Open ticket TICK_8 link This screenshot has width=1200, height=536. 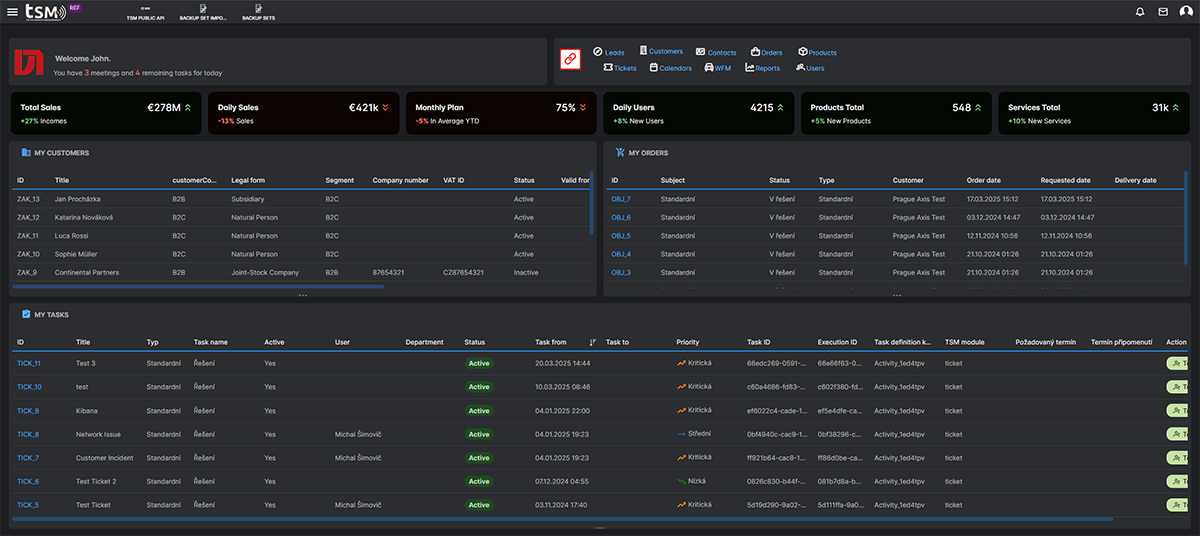[x=28, y=434]
